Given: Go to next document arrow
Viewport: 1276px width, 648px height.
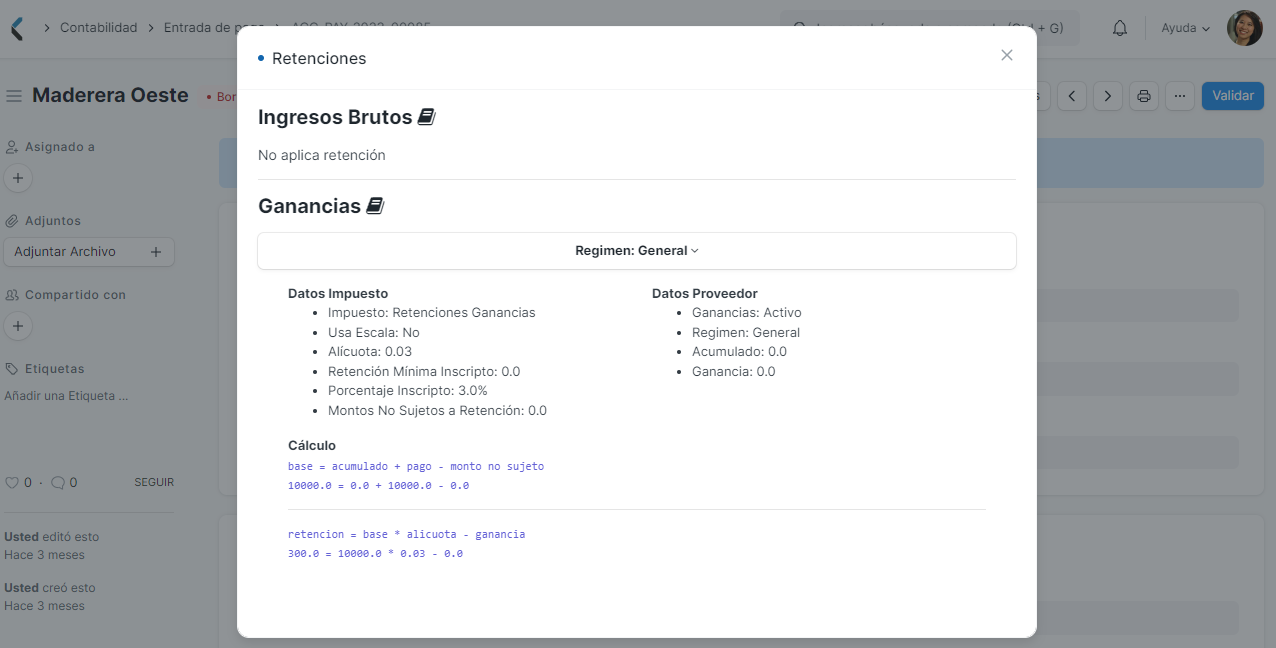Looking at the screenshot, I should click(x=1107, y=96).
